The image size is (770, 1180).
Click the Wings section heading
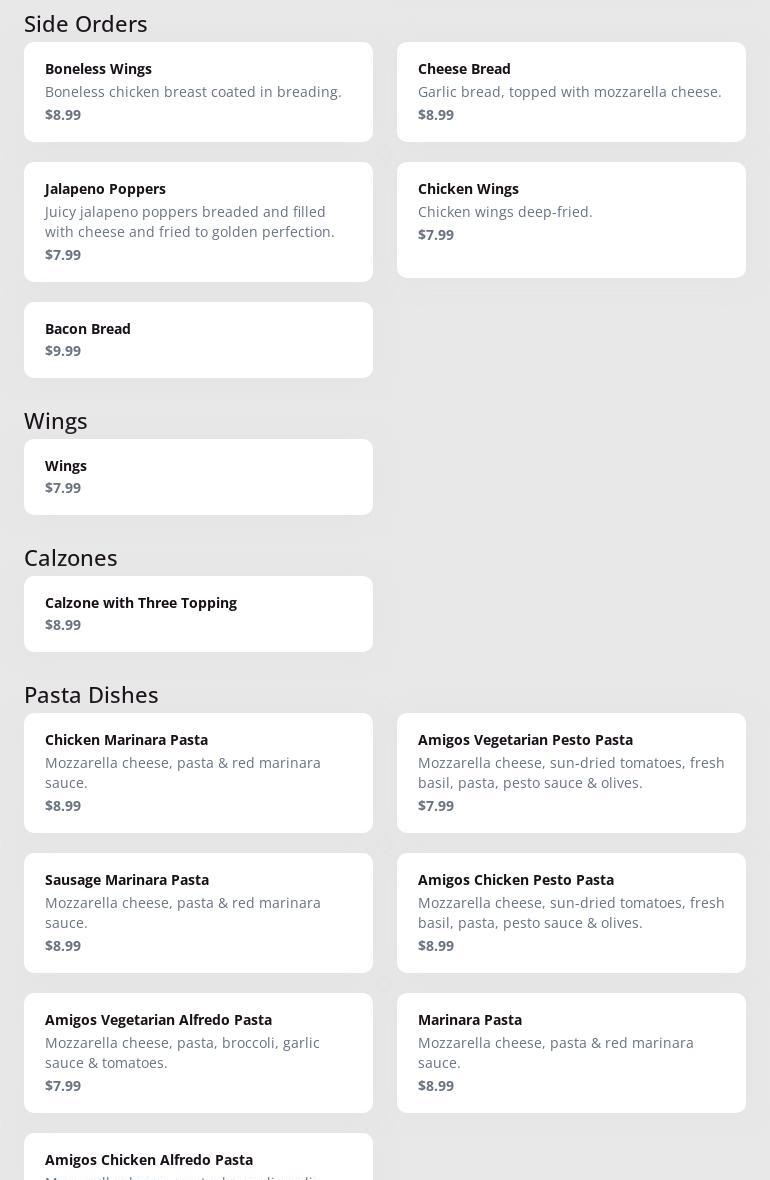point(56,420)
